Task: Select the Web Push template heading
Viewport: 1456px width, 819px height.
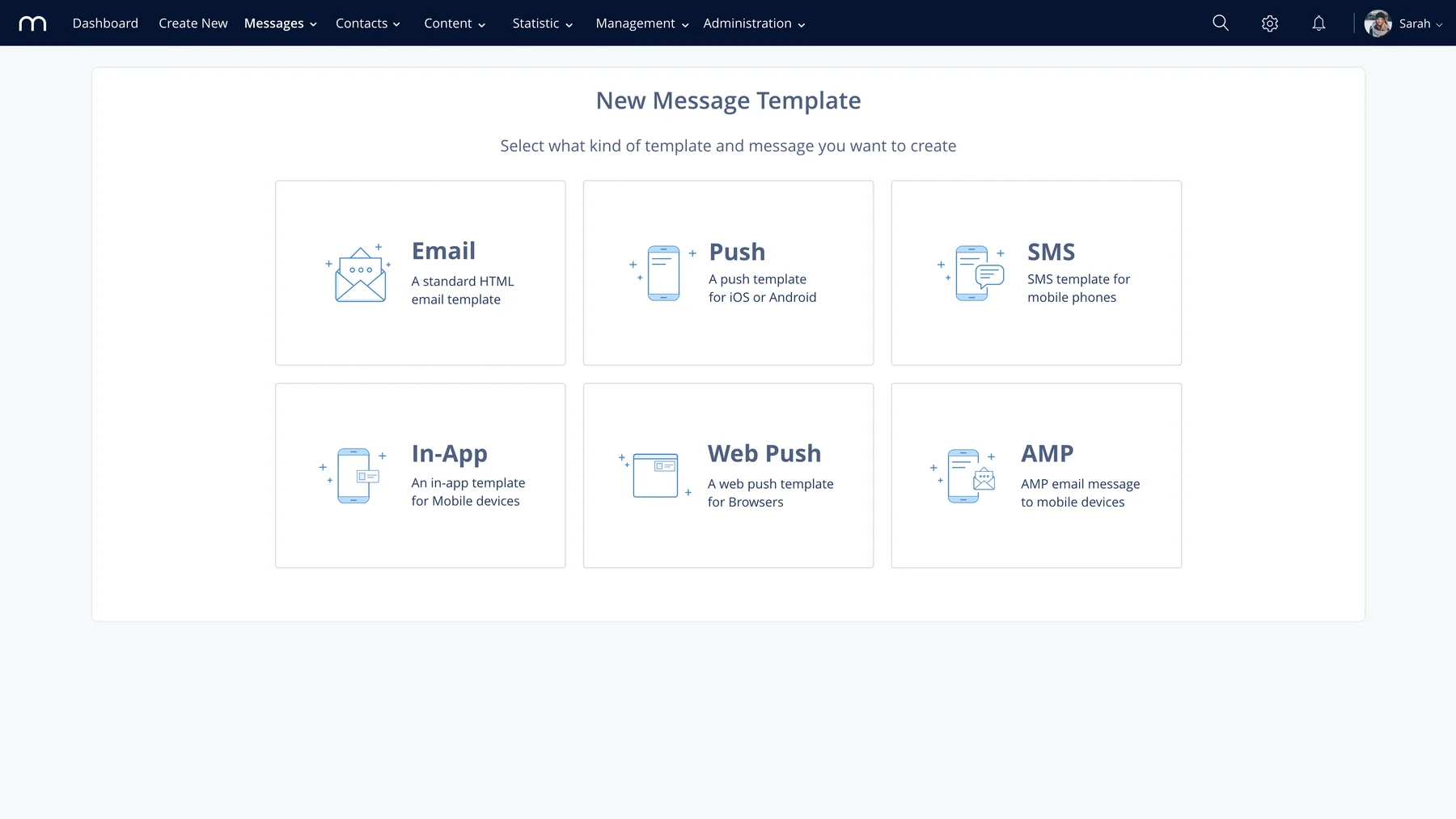Action: coord(764,453)
